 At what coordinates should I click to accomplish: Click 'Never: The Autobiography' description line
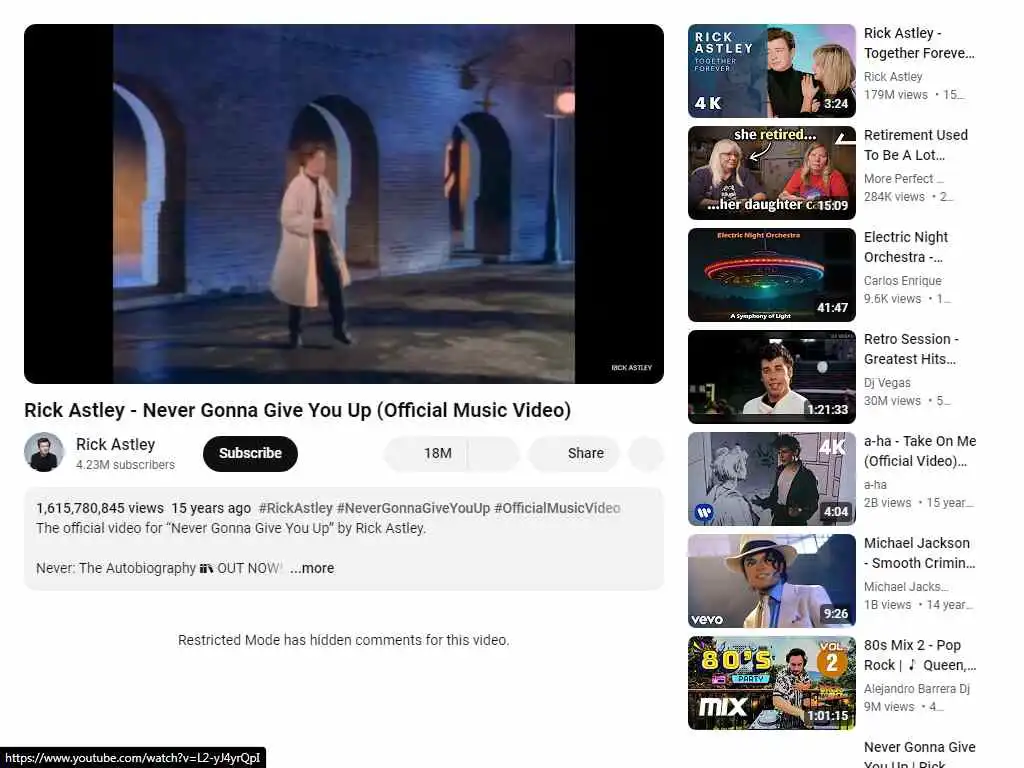pos(159,568)
